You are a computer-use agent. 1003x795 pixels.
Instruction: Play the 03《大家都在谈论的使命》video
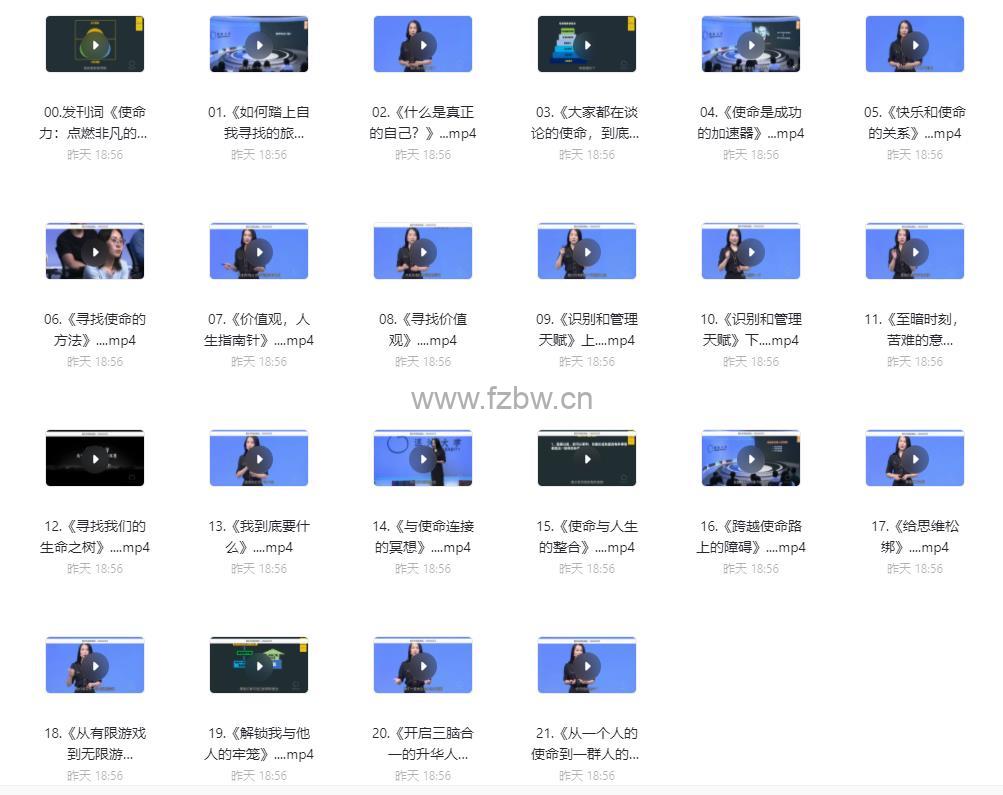point(587,44)
